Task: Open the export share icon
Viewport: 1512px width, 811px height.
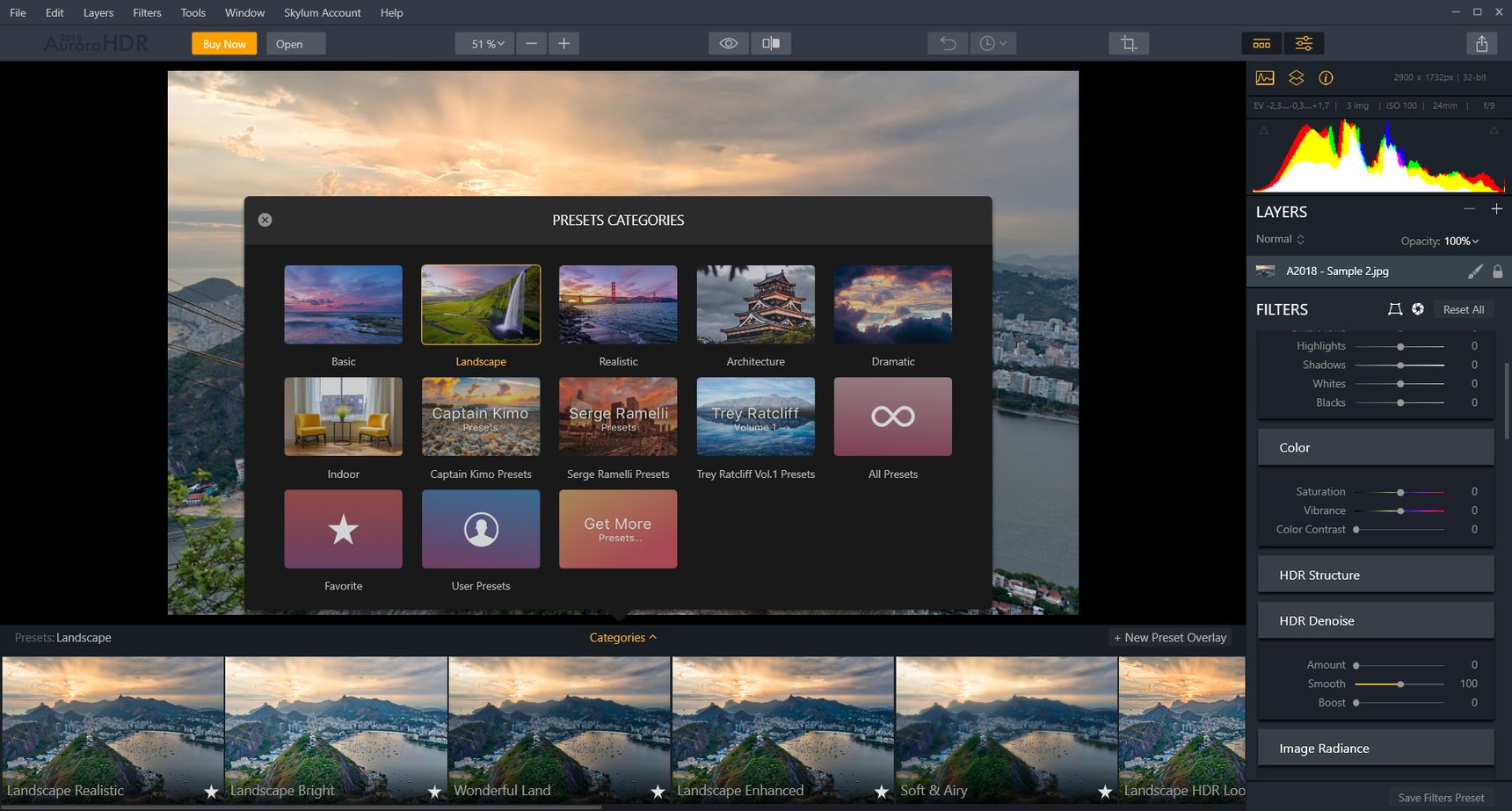Action: click(x=1482, y=43)
